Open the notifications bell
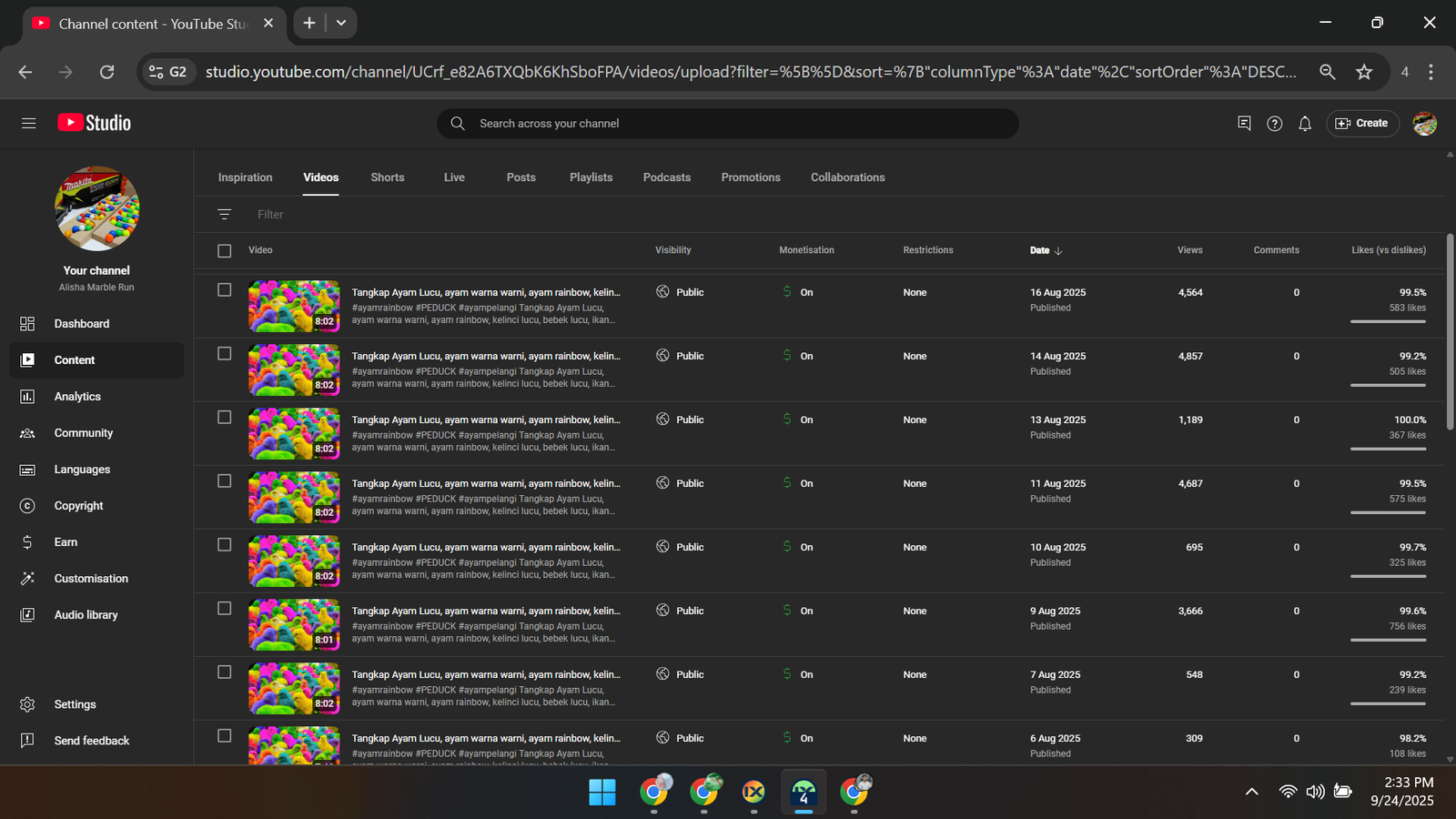Viewport: 1456px width, 819px height. [1305, 124]
